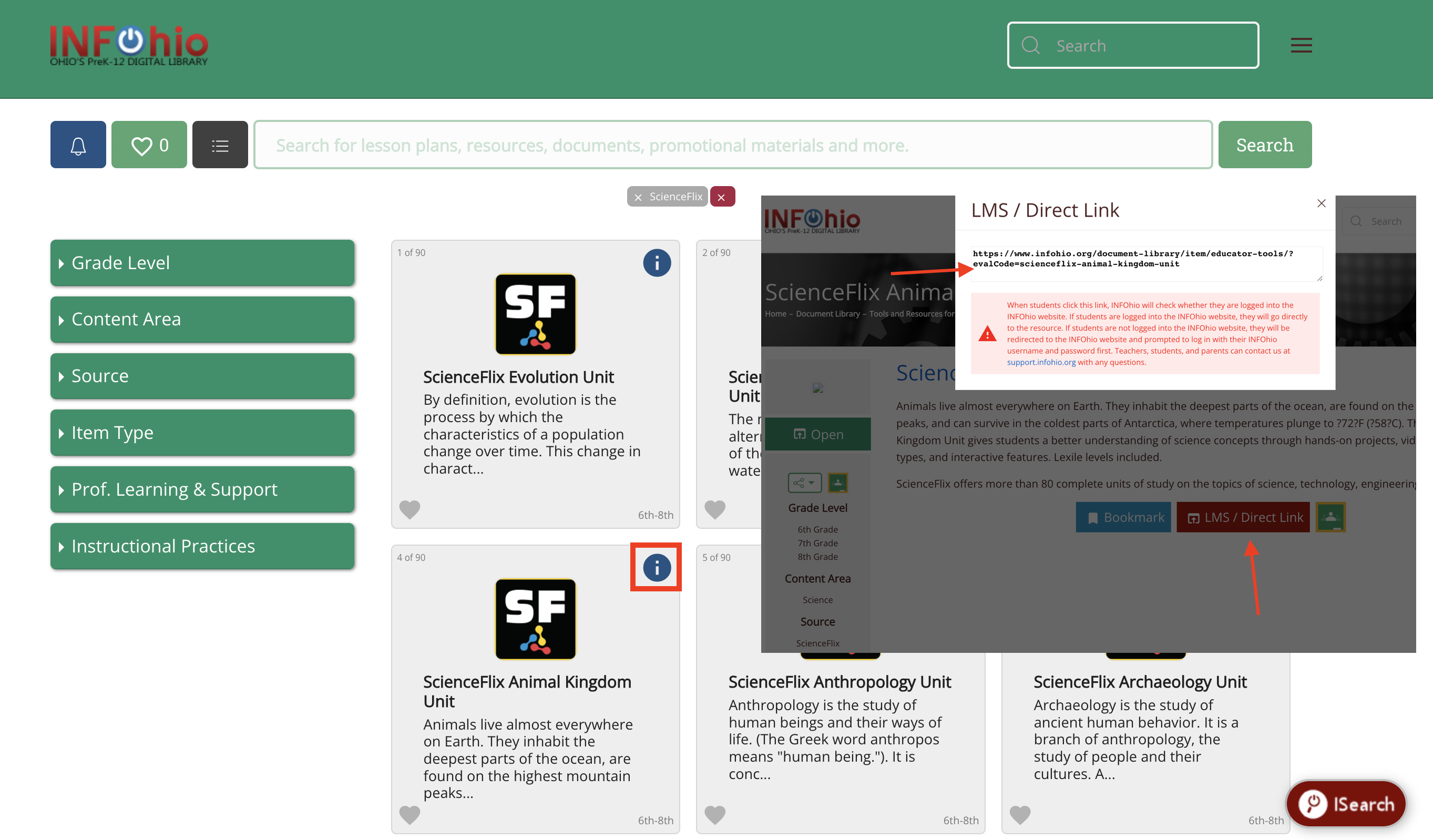Click 8th Grade in overlay sidebar

click(x=817, y=557)
